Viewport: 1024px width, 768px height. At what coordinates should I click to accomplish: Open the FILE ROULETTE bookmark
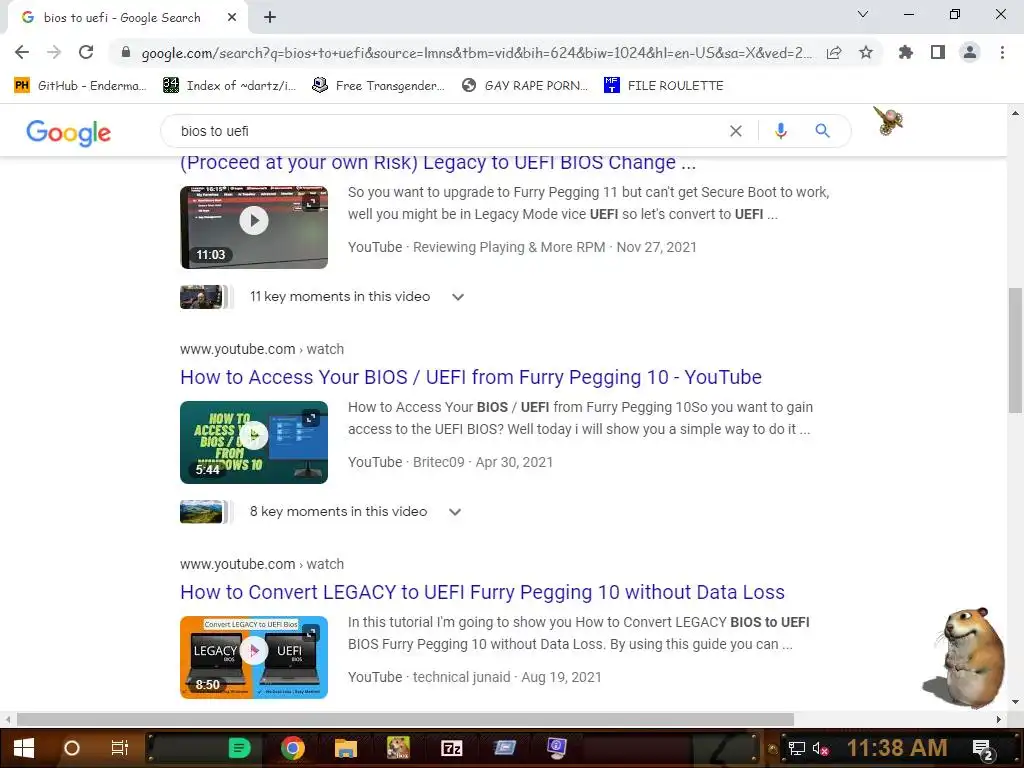pyautogui.click(x=664, y=86)
